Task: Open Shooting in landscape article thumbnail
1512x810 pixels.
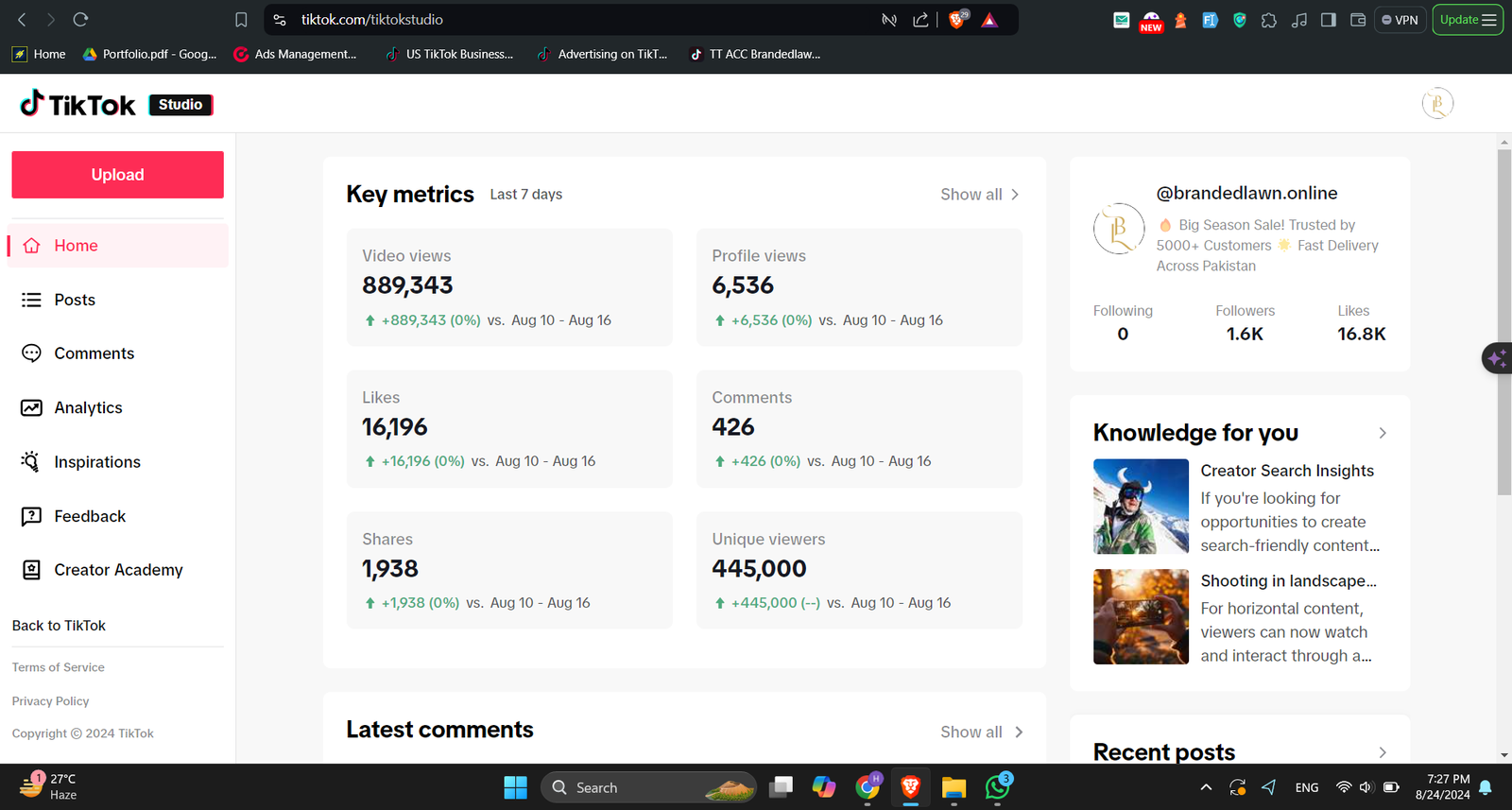Action: pyautogui.click(x=1141, y=616)
